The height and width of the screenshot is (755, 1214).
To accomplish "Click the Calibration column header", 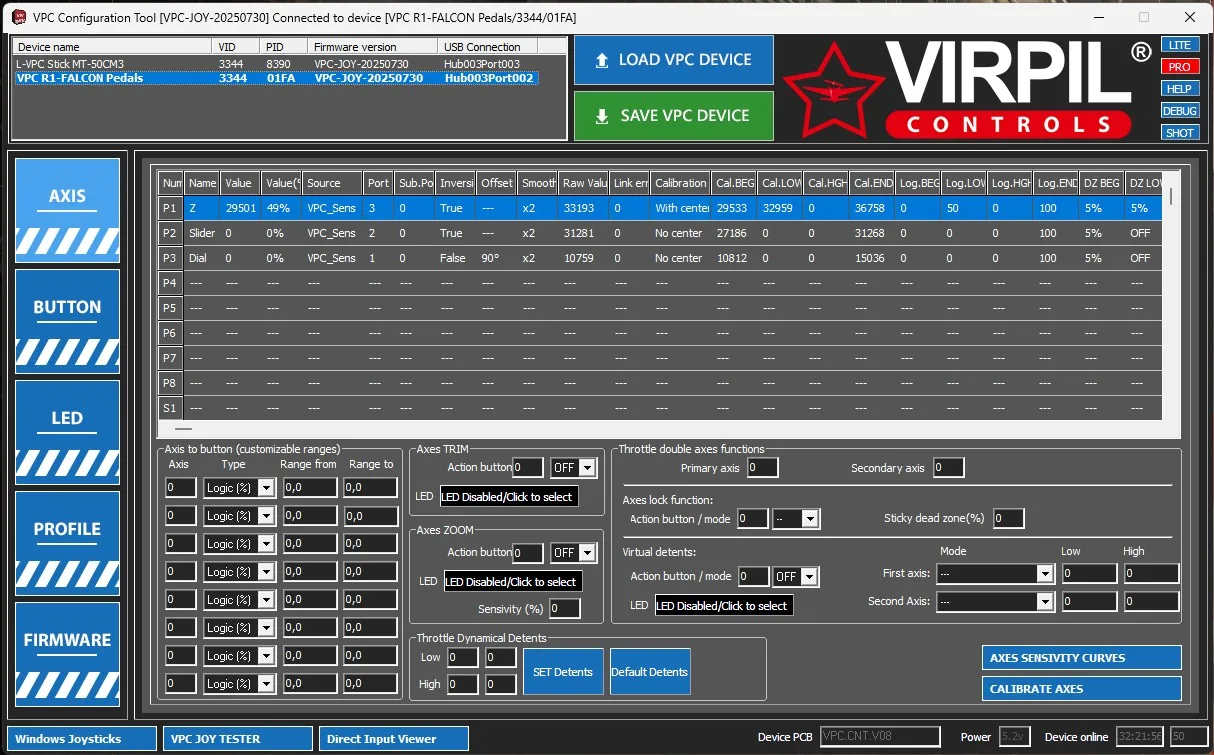I will point(680,183).
